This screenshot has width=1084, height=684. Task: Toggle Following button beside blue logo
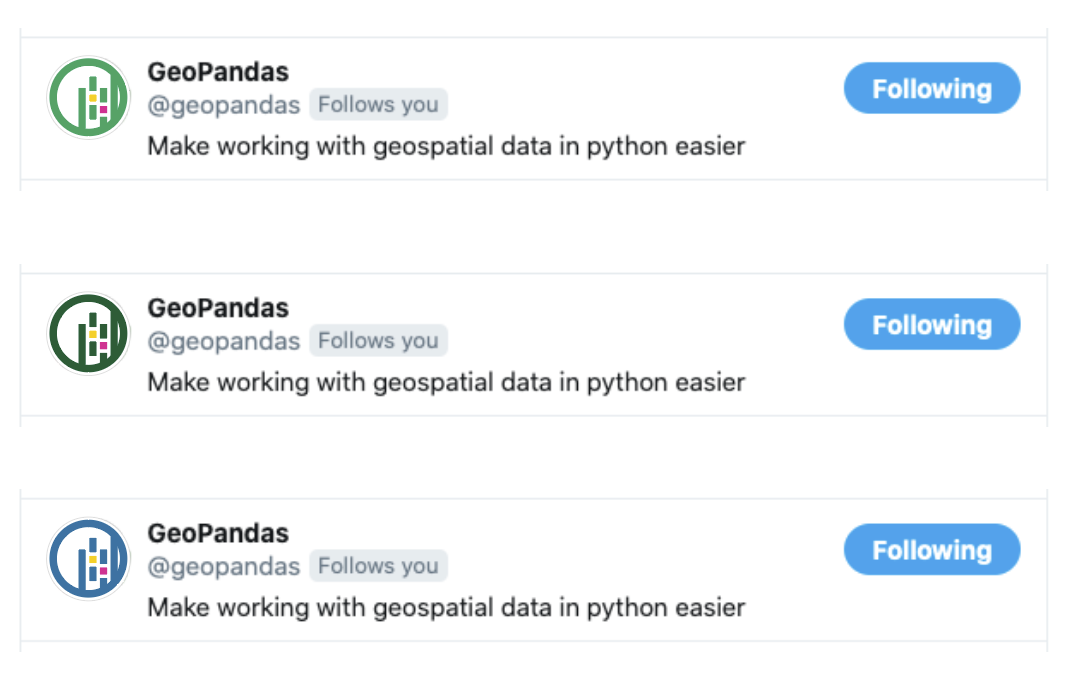coord(932,549)
